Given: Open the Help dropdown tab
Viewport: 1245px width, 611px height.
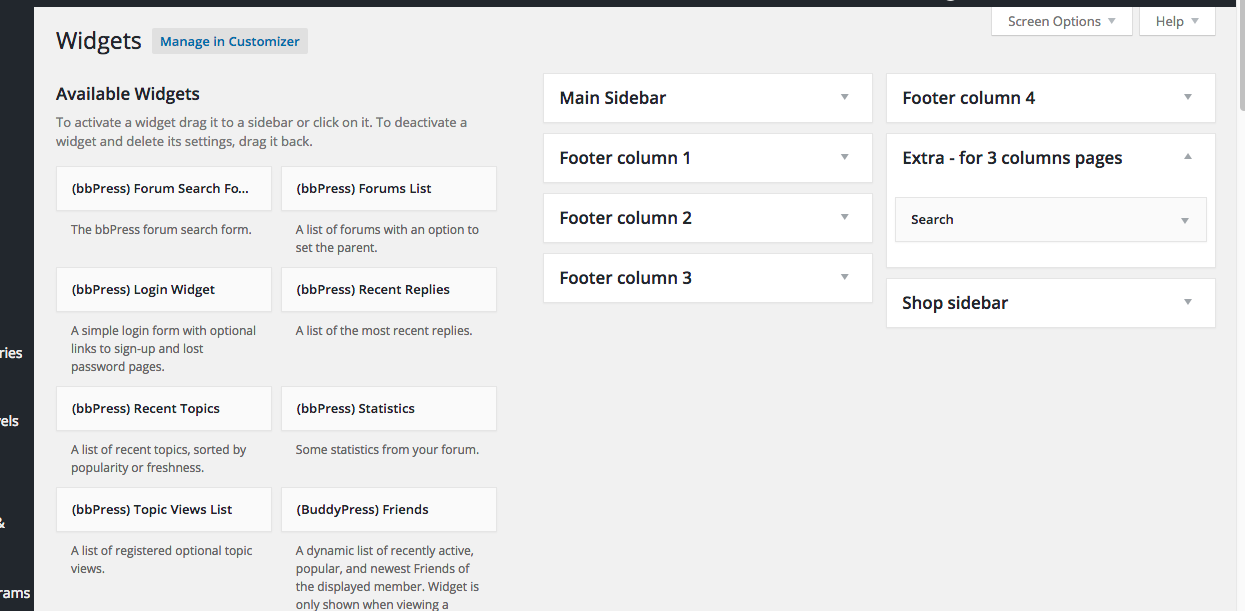Looking at the screenshot, I should (1177, 21).
